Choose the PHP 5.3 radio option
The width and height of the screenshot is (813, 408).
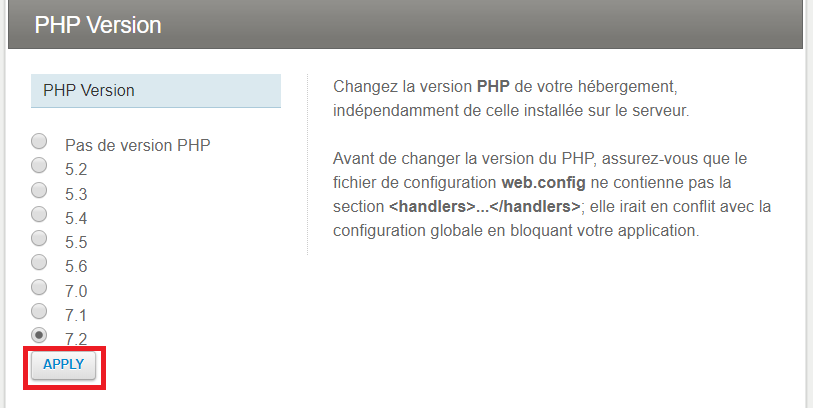click(x=39, y=189)
